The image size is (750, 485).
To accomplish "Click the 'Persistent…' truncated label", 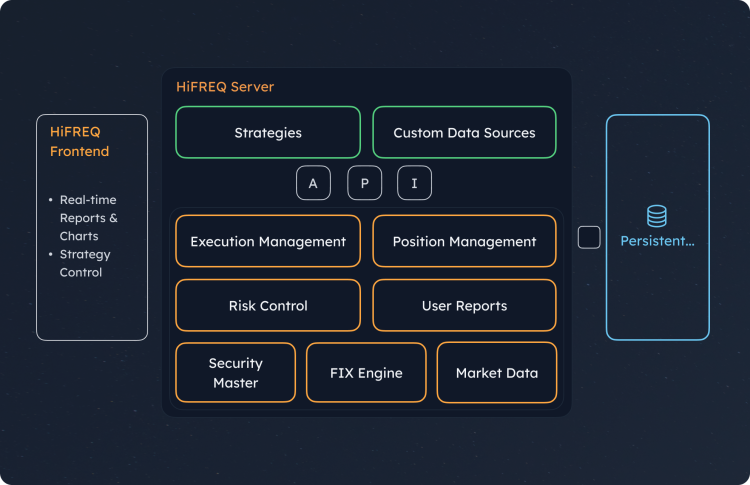I will (x=657, y=241).
